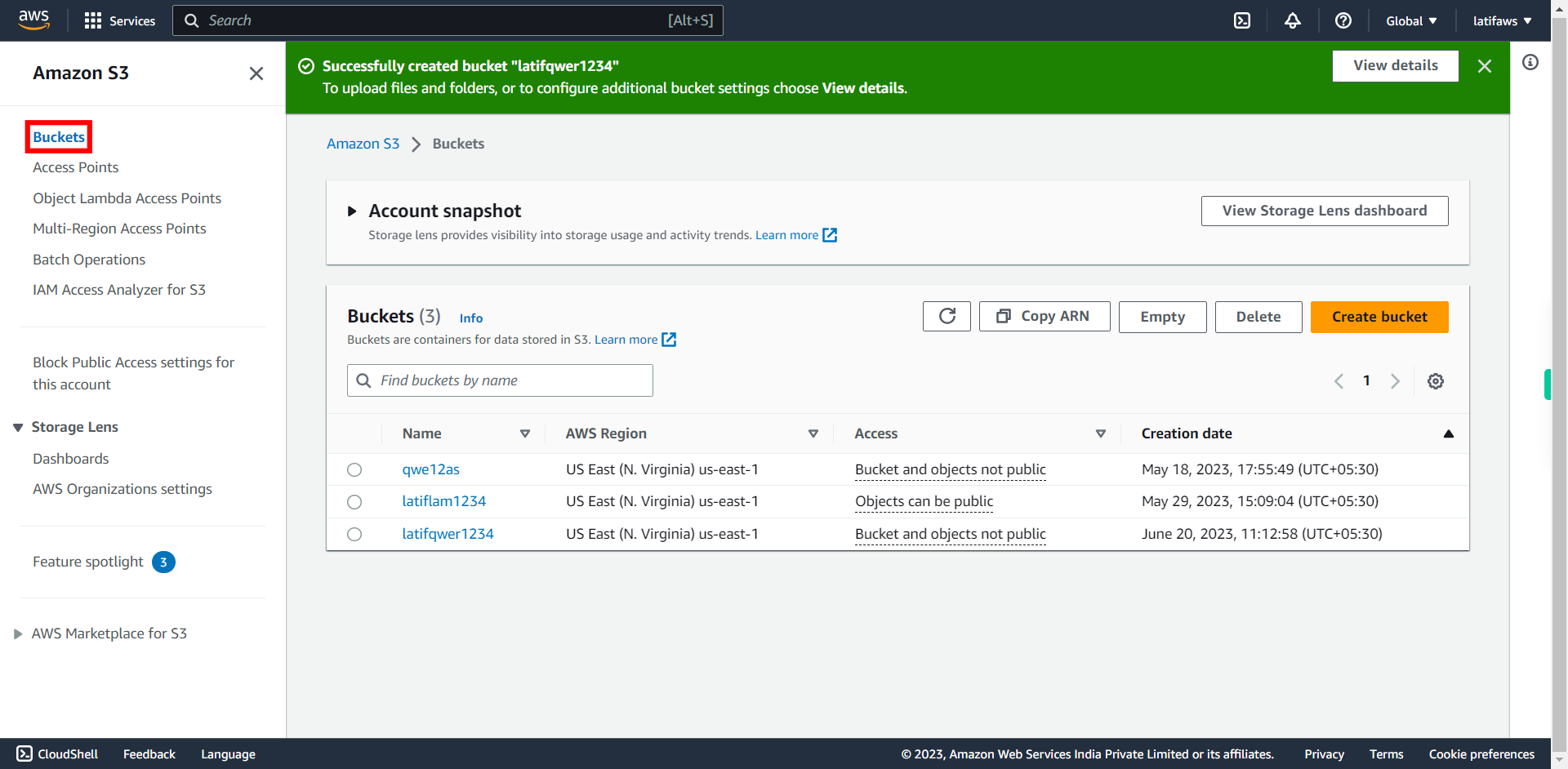
Task: Focus the top AWS Search bar
Action: tap(448, 20)
